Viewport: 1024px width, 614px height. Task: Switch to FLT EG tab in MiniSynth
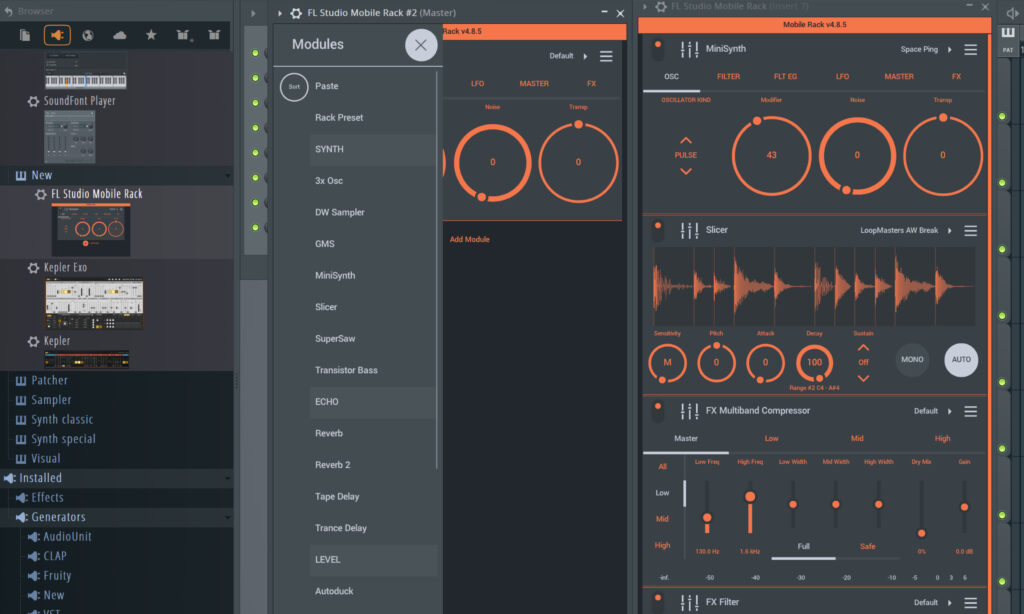coord(785,77)
